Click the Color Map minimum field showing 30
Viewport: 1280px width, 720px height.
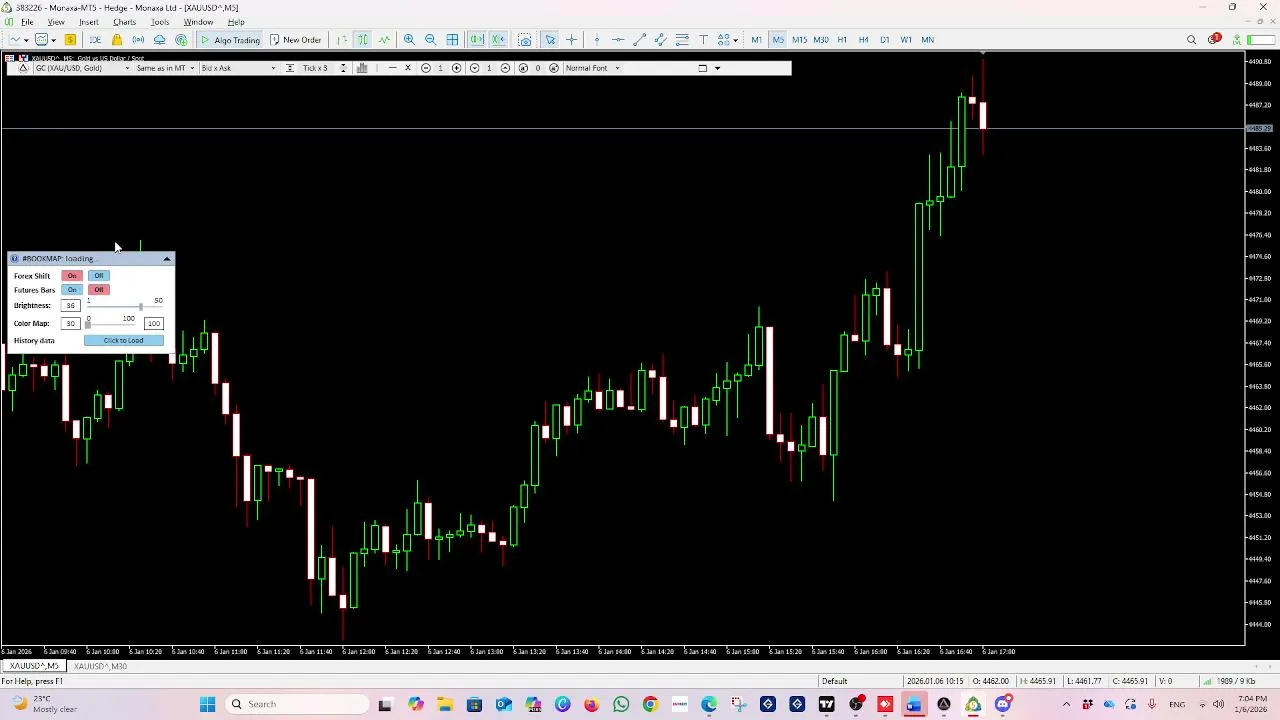point(71,324)
